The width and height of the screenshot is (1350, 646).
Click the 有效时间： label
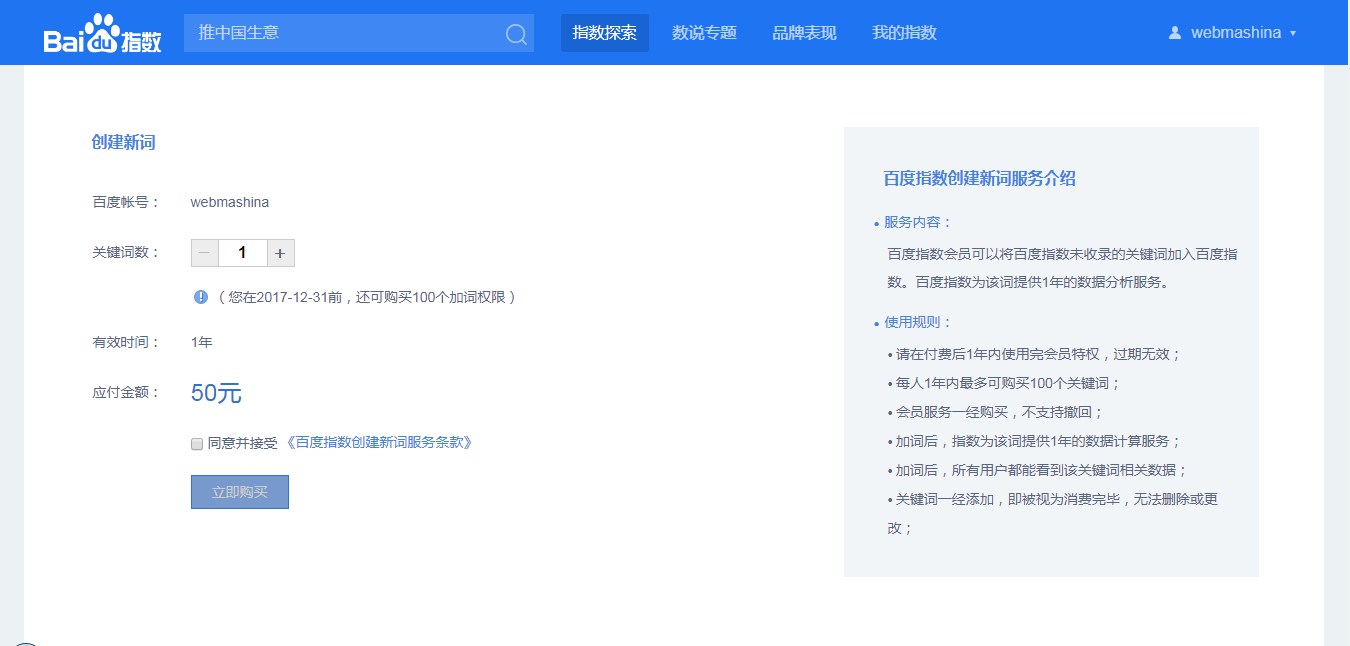click(126, 342)
